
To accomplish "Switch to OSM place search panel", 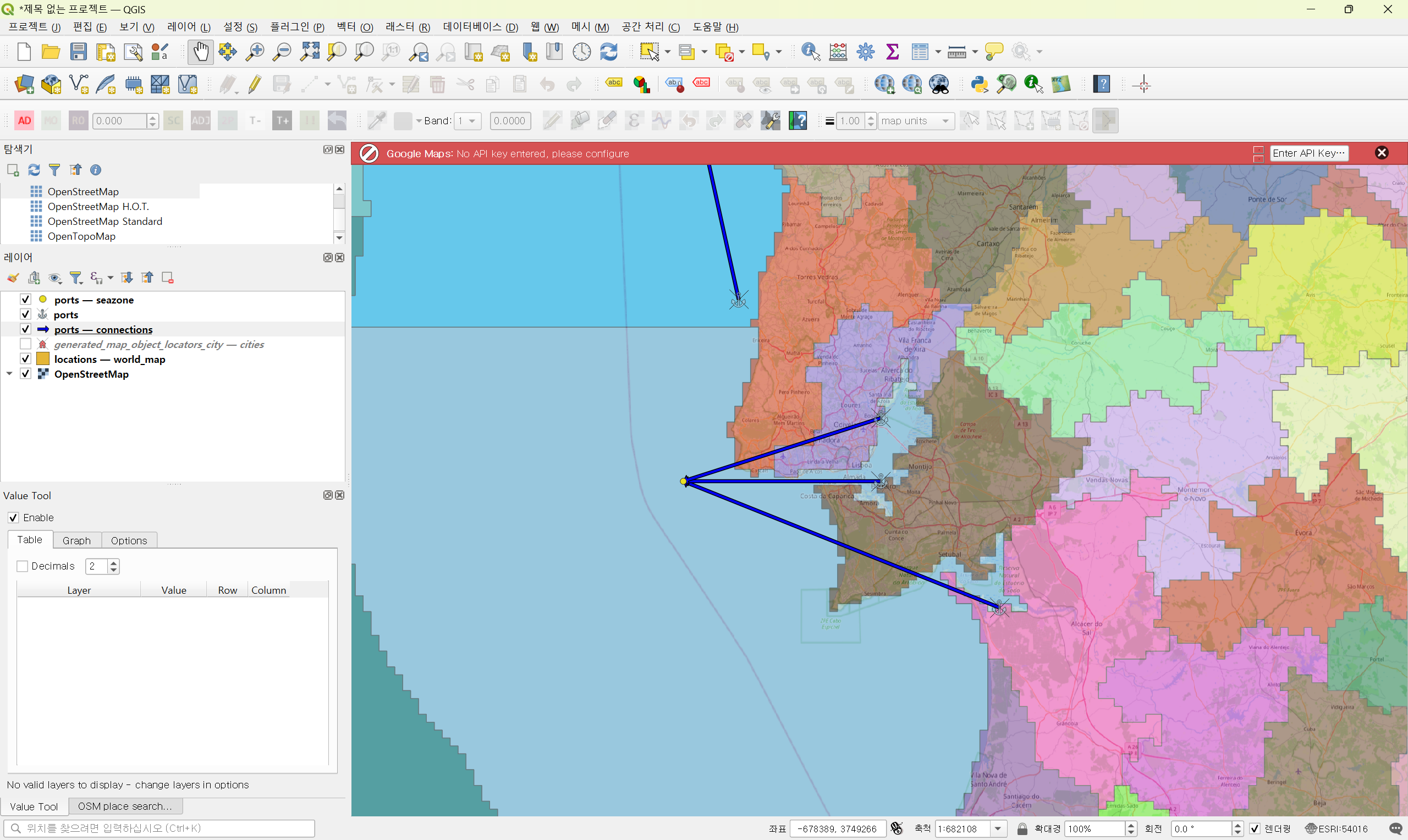I will pos(125,806).
